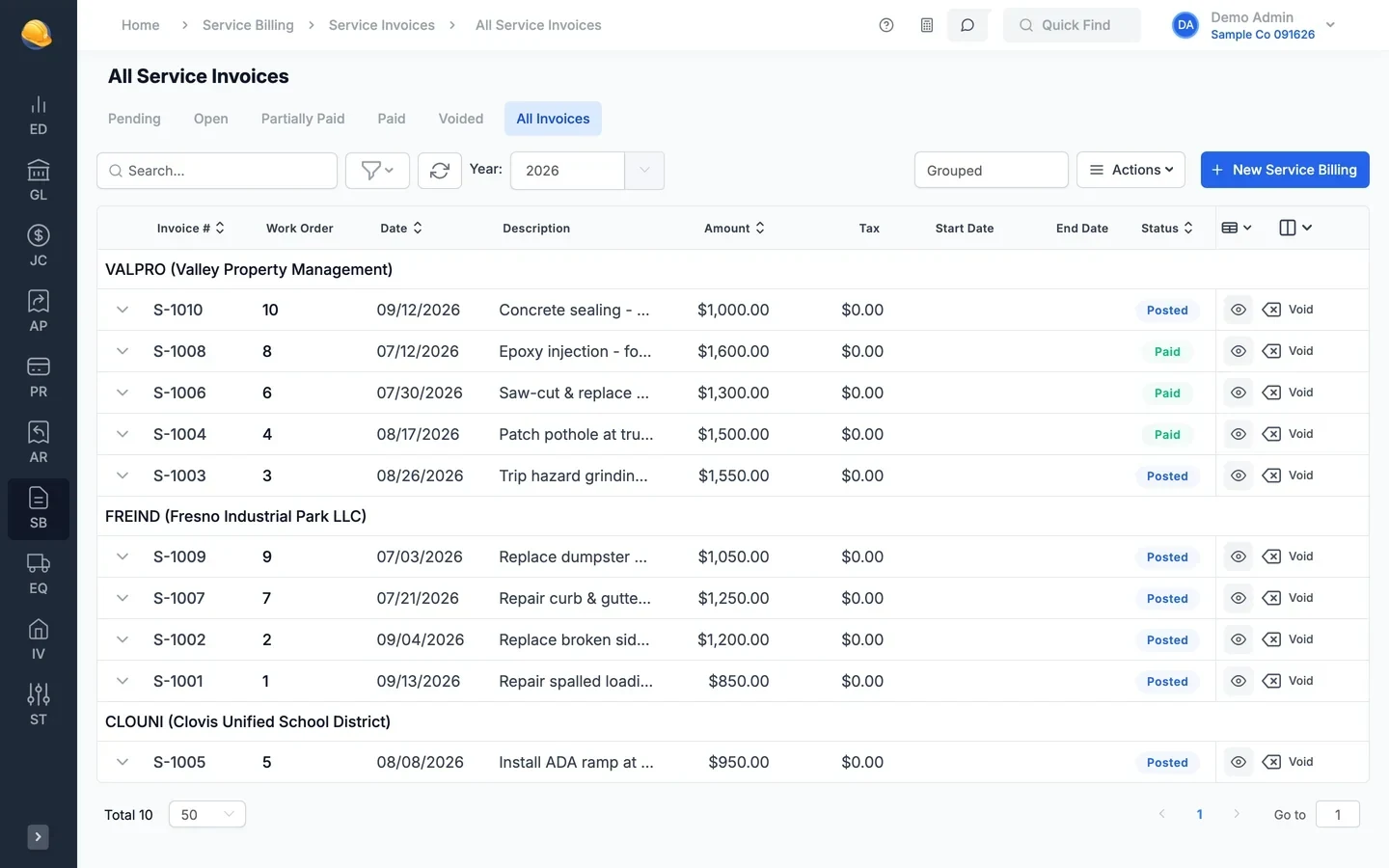Open the help question mark icon
This screenshot has width=1389, height=868.
point(886,25)
